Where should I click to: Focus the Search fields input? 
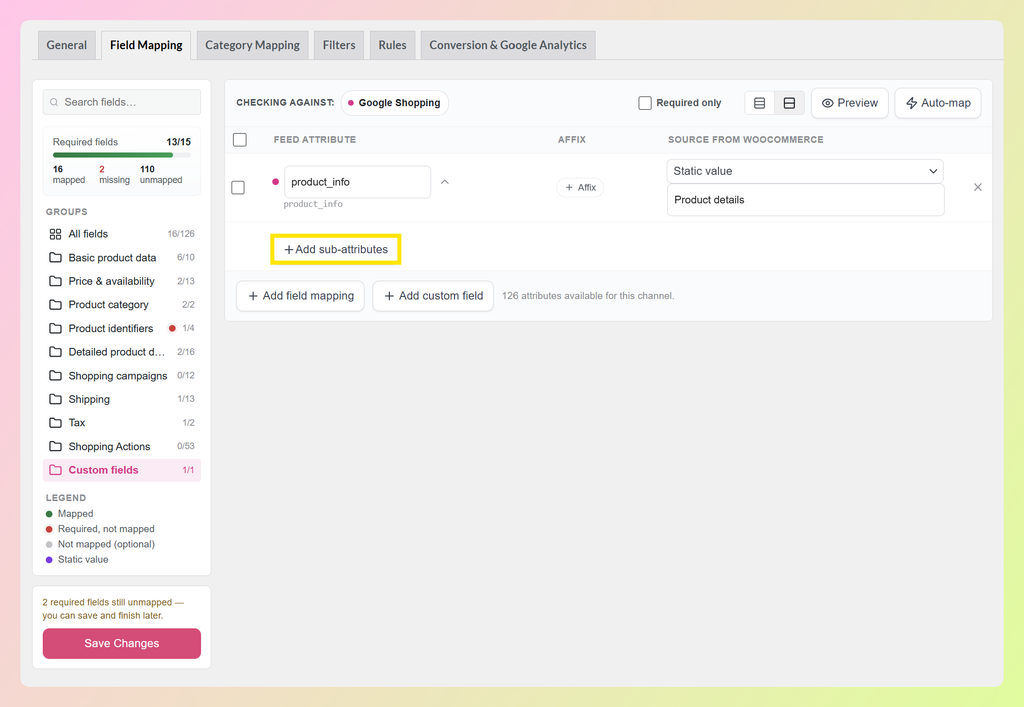point(121,102)
